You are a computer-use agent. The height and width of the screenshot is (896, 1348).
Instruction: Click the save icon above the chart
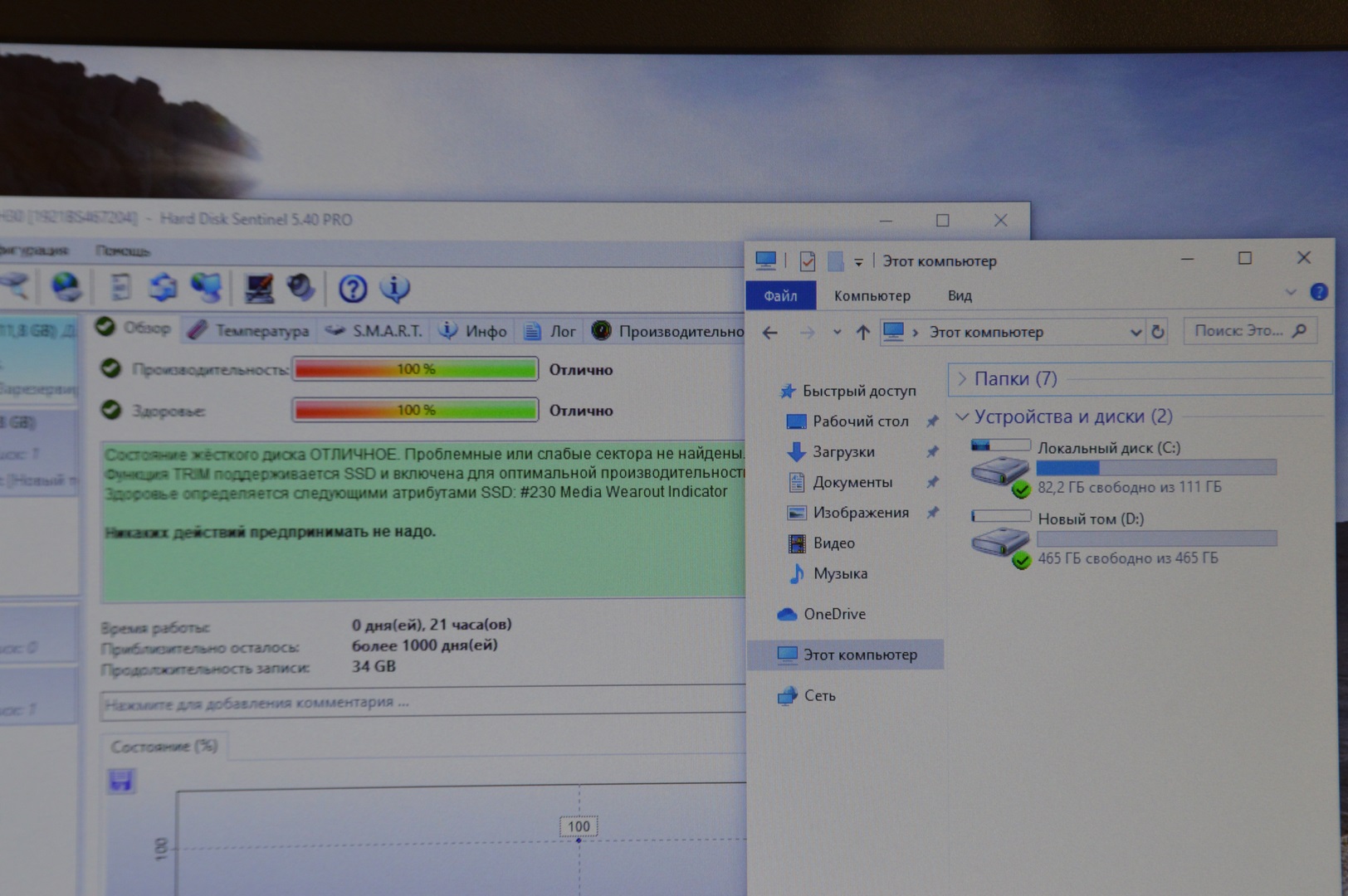click(121, 781)
